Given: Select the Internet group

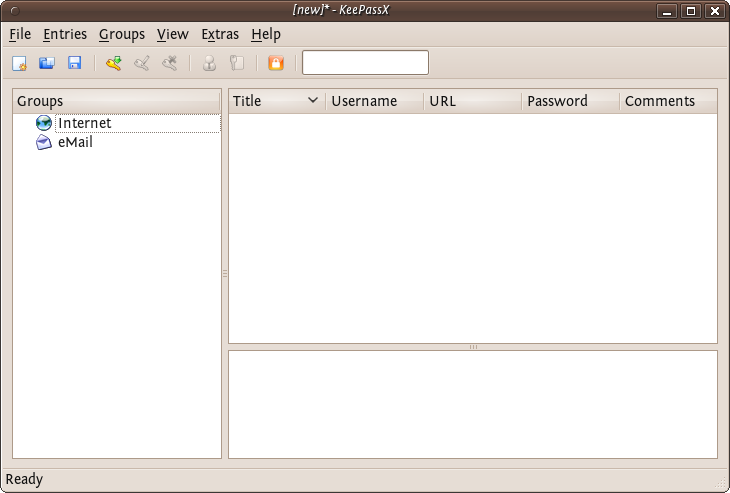Looking at the screenshot, I should [x=84, y=123].
